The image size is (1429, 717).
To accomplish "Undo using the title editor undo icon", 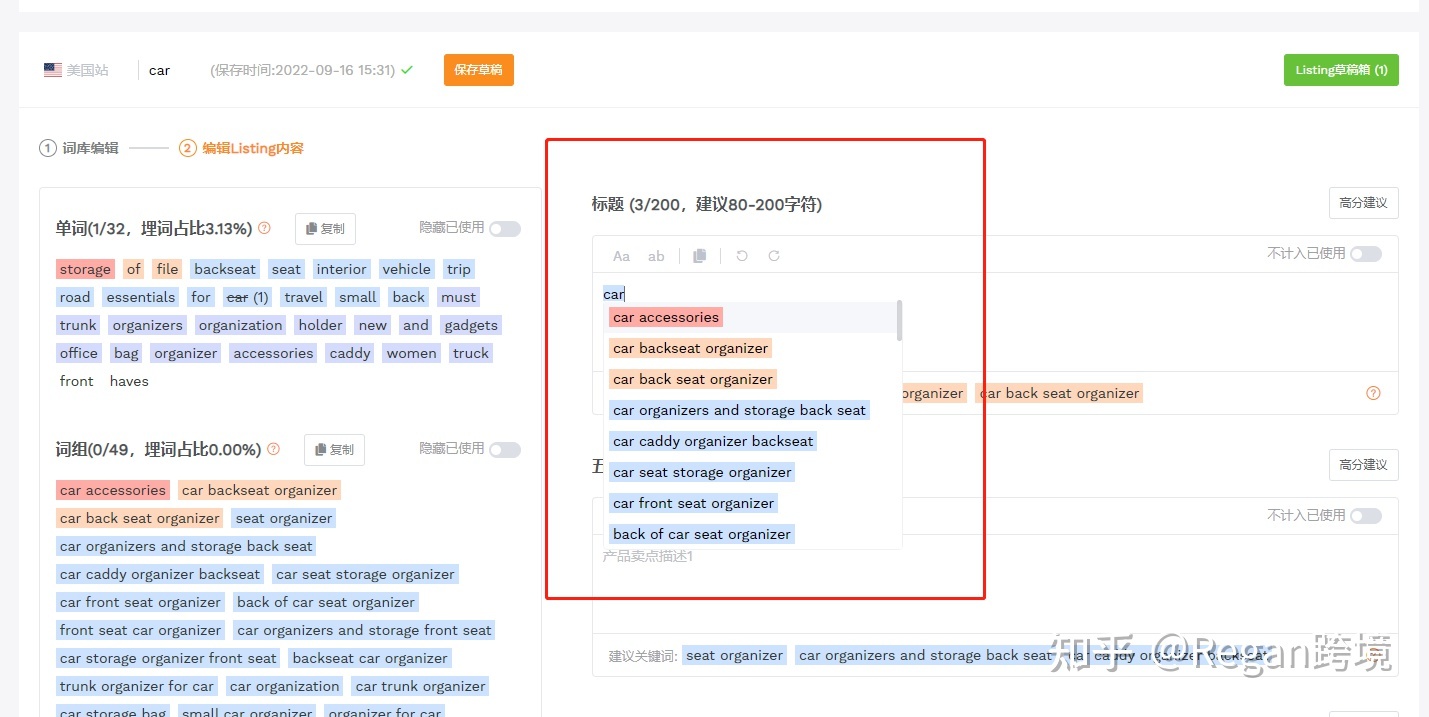I will coord(742,256).
